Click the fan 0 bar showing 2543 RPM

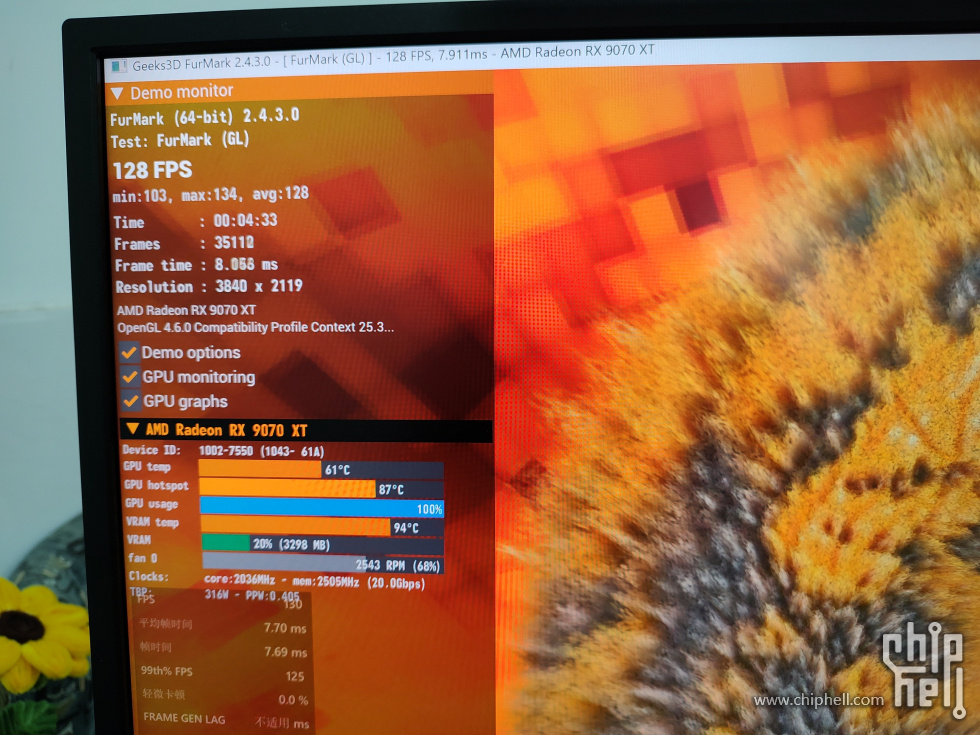coord(322,564)
